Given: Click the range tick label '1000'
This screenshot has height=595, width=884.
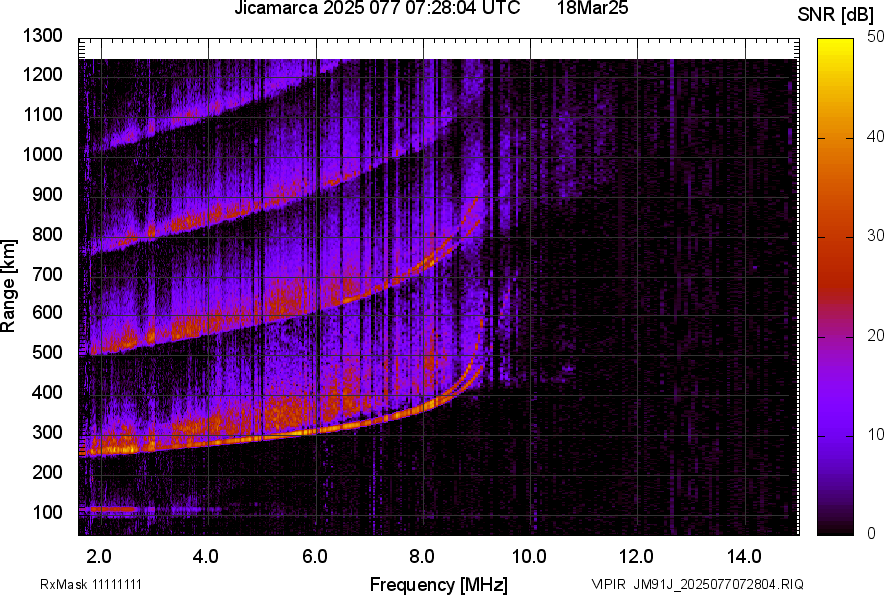Looking at the screenshot, I should (43, 154).
